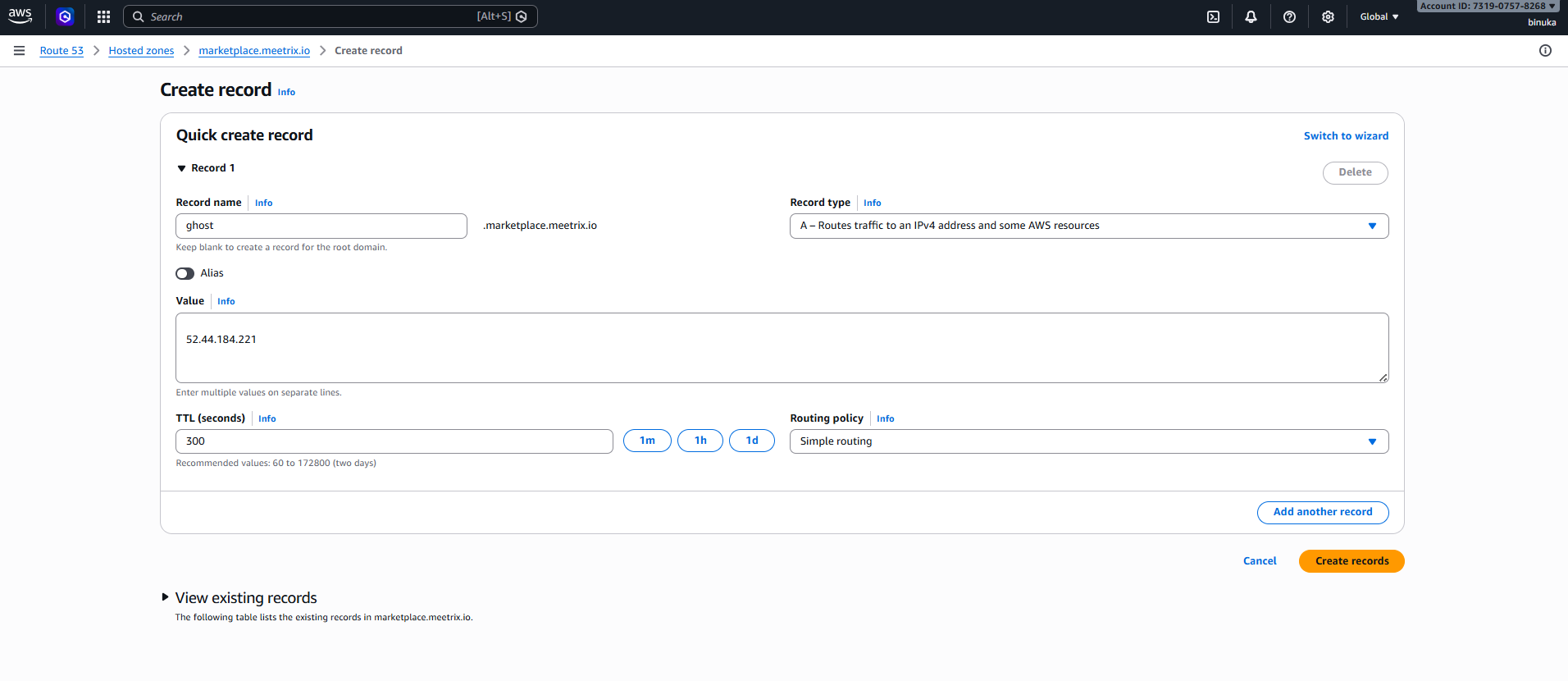Open the notifications bell icon
1568x681 pixels.
click(x=1251, y=16)
